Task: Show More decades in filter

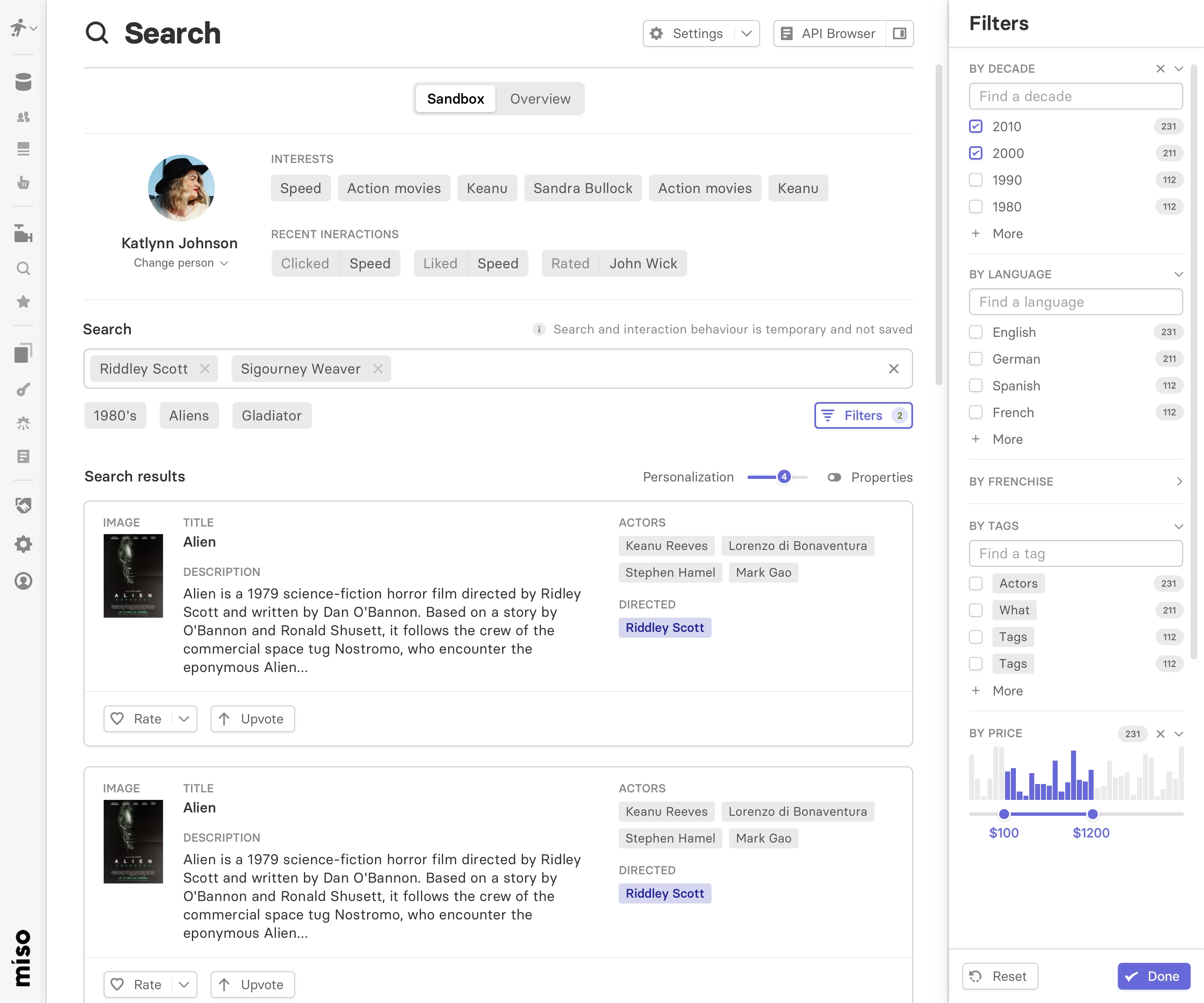Action: (x=997, y=233)
